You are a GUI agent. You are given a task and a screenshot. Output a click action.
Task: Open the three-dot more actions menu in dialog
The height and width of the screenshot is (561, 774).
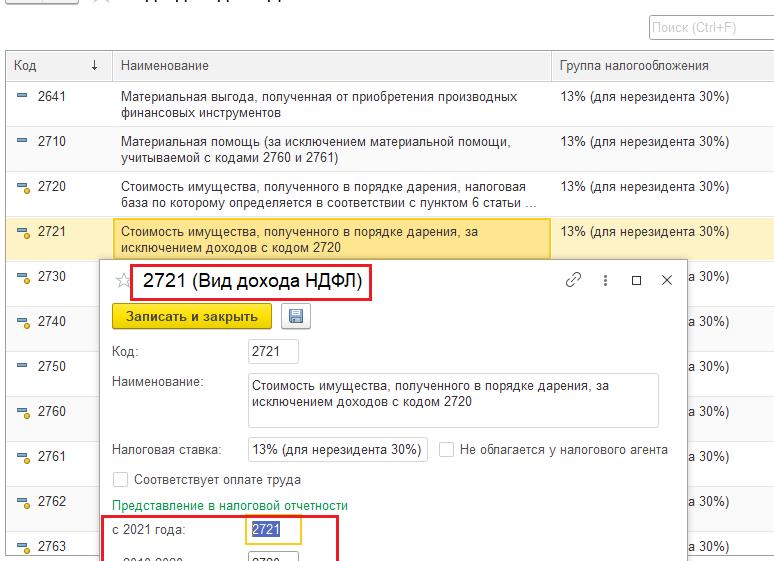tap(605, 280)
